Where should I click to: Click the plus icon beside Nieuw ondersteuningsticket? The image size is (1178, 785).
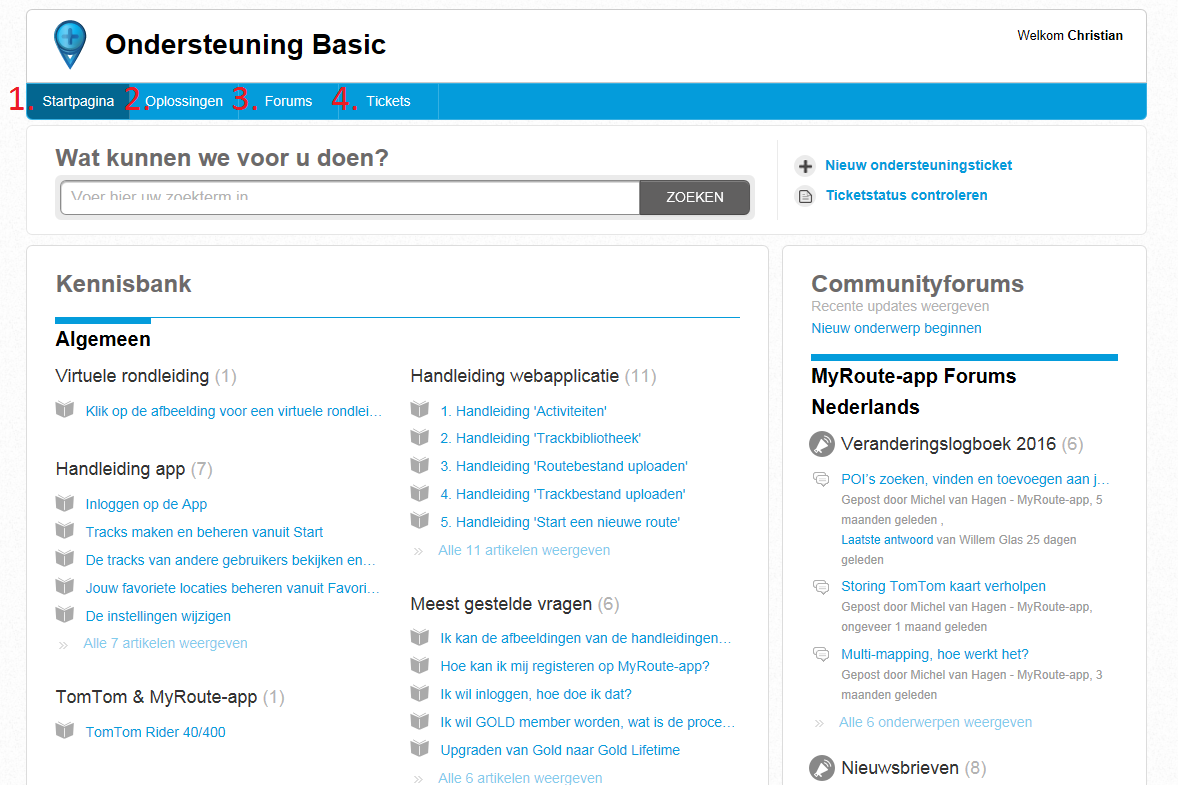click(805, 166)
